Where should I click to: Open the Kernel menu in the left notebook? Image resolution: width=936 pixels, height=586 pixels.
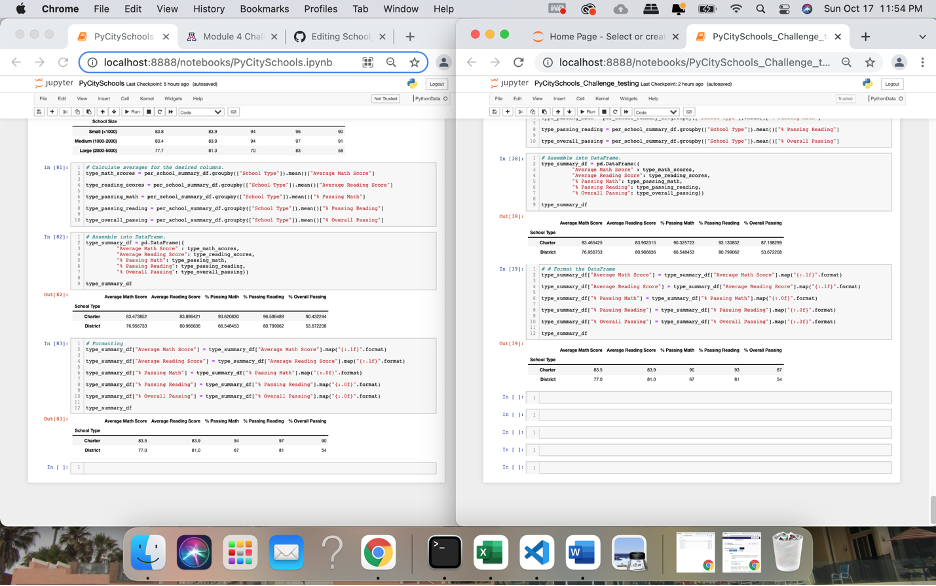[x=145, y=98]
